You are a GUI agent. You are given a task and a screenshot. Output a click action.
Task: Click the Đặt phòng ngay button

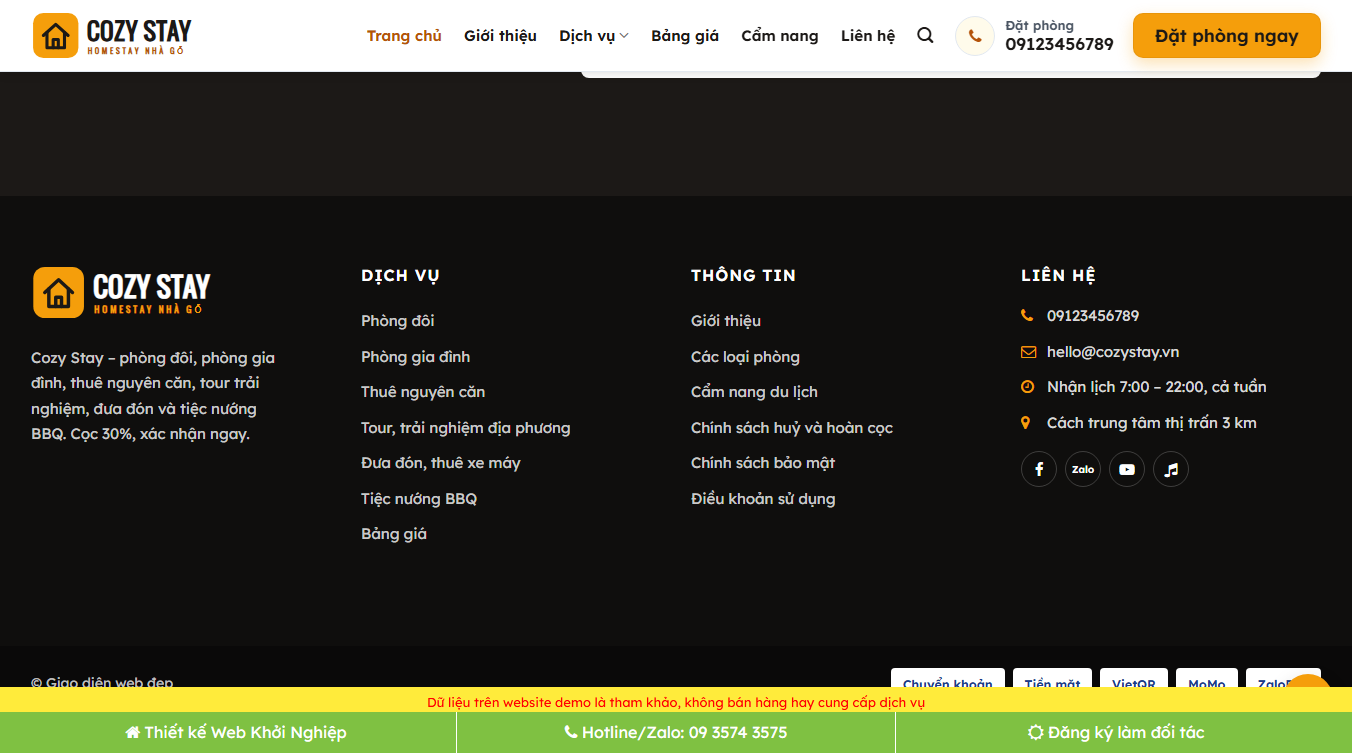[1227, 36]
